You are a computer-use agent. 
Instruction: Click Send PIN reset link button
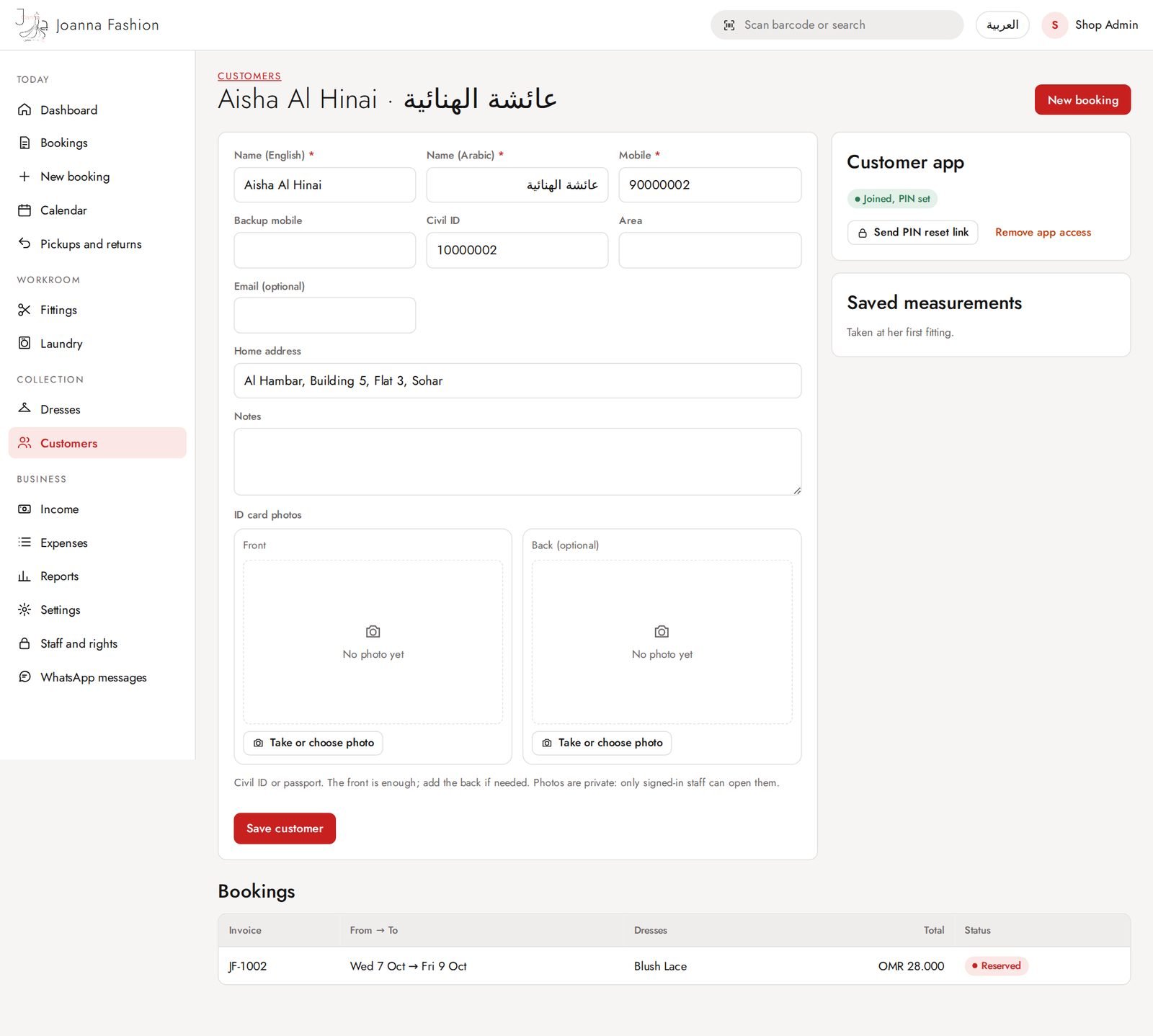point(912,232)
